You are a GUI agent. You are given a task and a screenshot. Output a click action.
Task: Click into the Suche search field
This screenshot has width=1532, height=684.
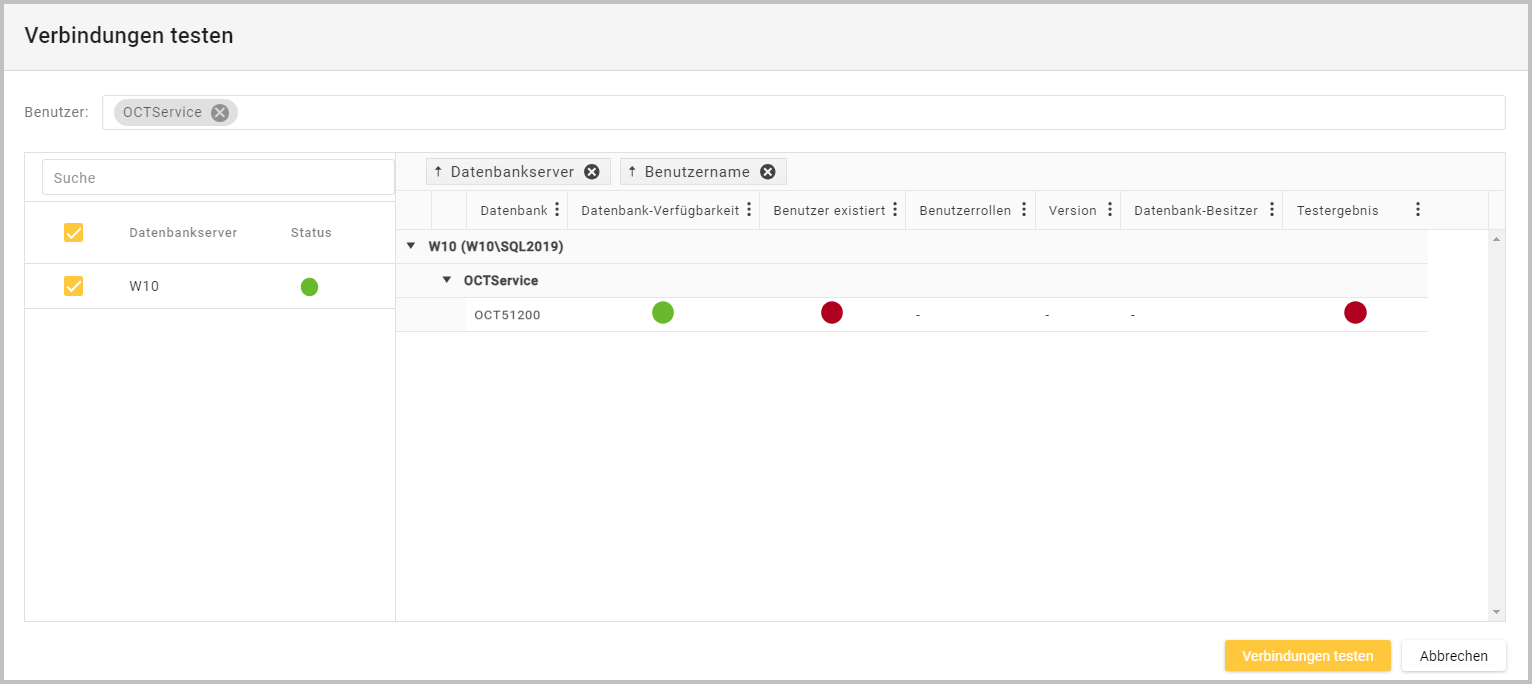(x=218, y=178)
